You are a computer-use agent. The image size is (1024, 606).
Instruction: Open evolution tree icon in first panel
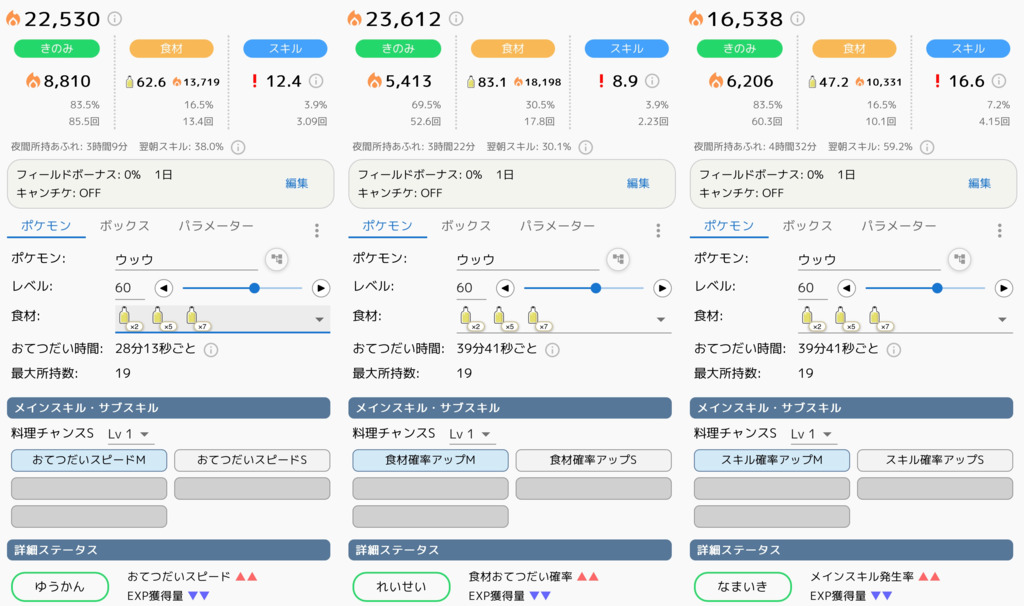pos(277,259)
